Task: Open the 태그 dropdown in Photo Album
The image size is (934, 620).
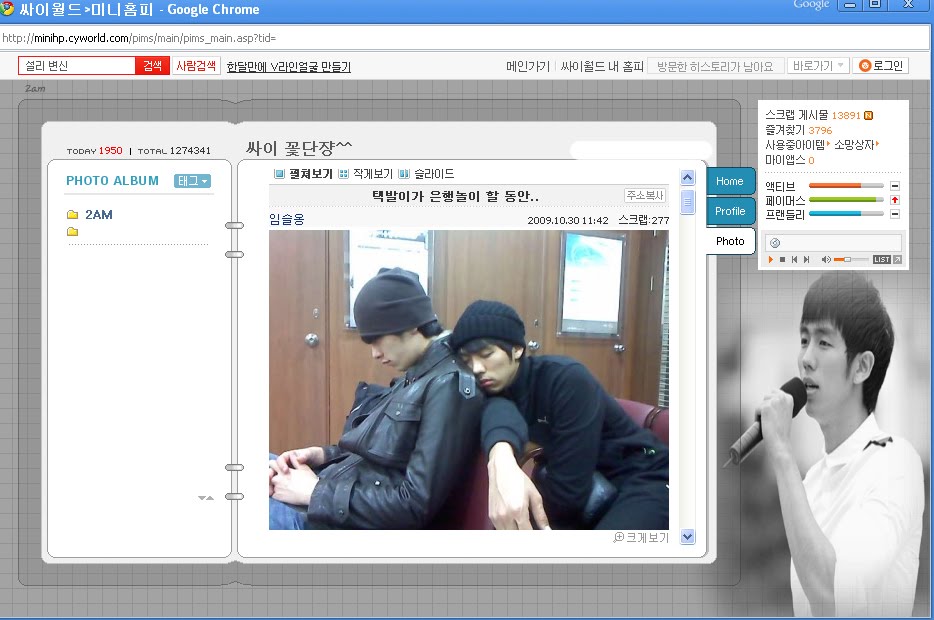Action: tap(192, 181)
